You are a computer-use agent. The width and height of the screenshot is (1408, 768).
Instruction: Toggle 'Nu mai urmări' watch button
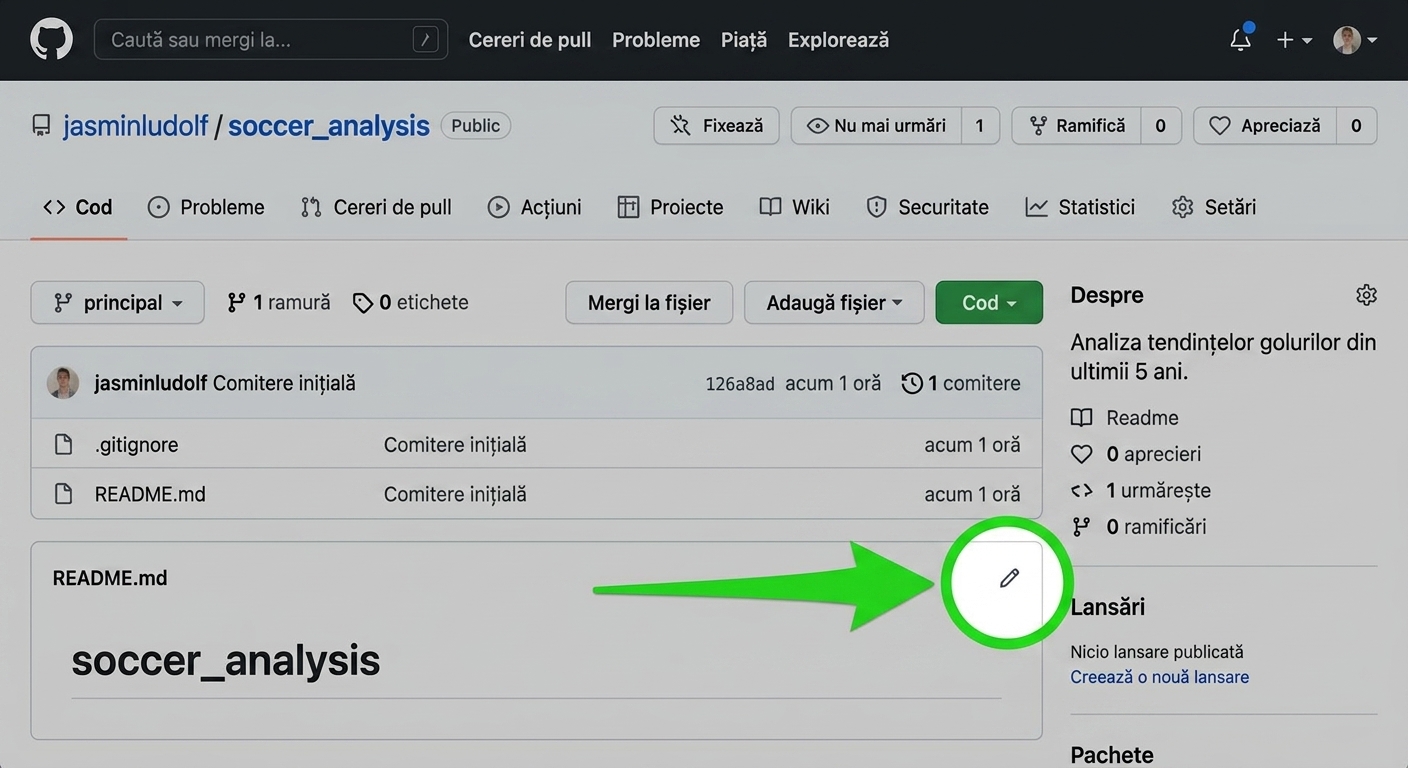click(x=877, y=126)
